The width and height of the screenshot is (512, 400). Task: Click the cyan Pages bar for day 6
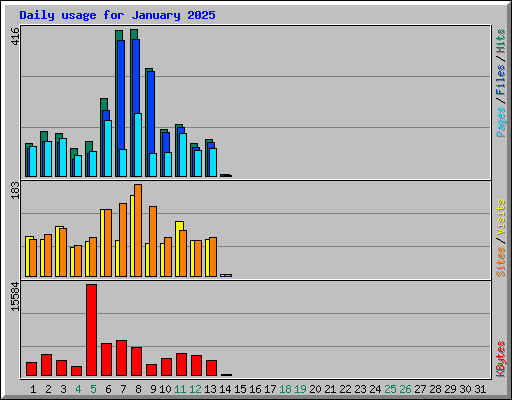pos(108,148)
